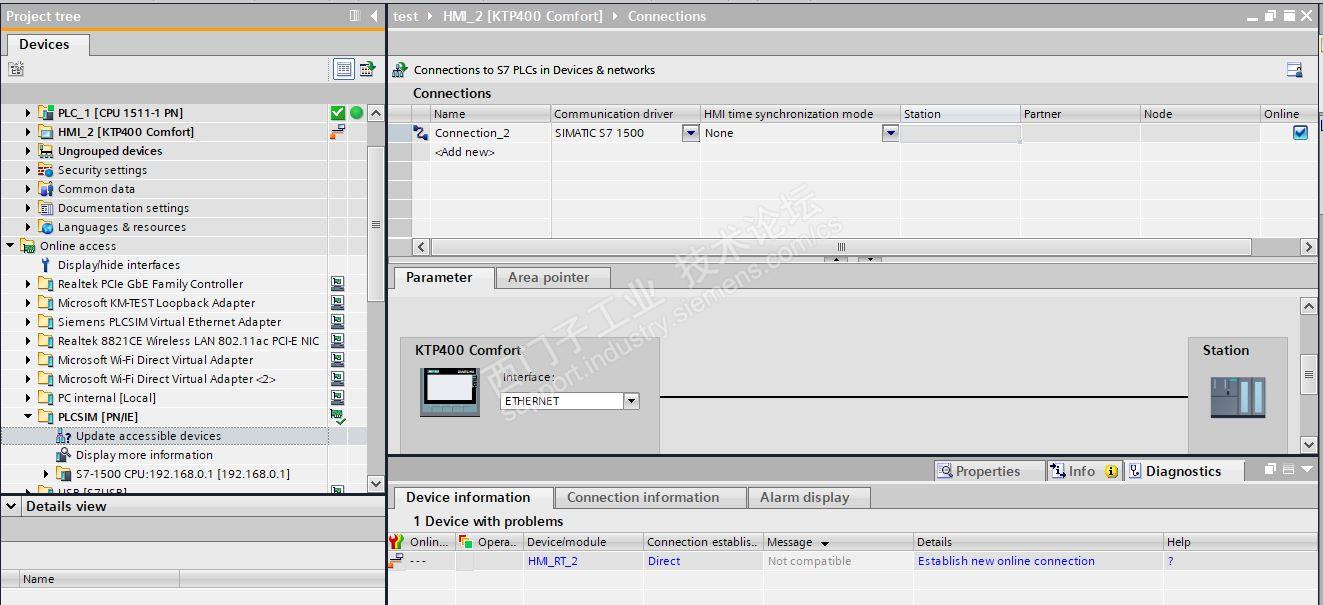Click the green check status icon for PLC_1
The image size is (1323, 605).
coord(338,113)
